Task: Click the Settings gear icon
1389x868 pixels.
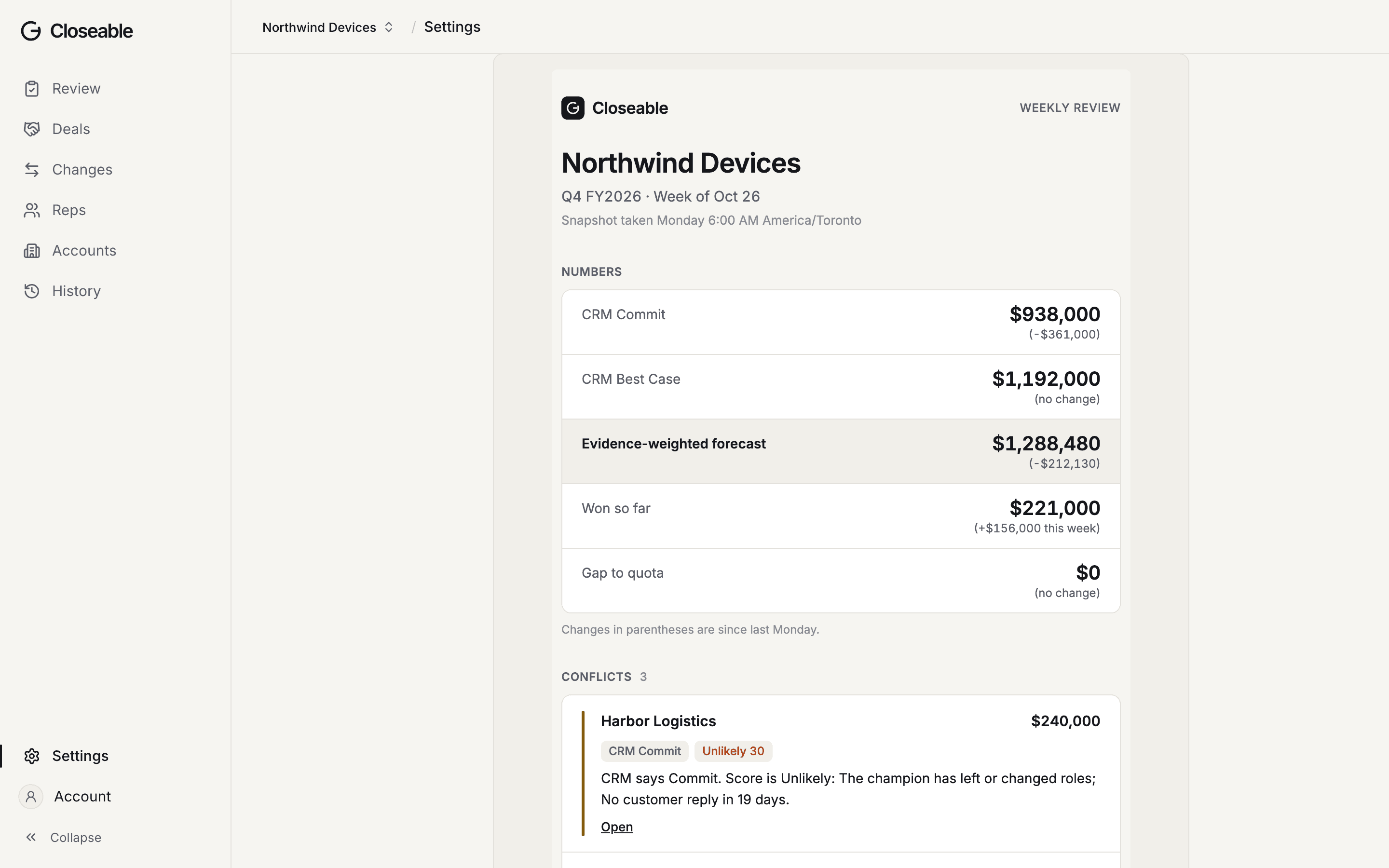Action: [31, 756]
